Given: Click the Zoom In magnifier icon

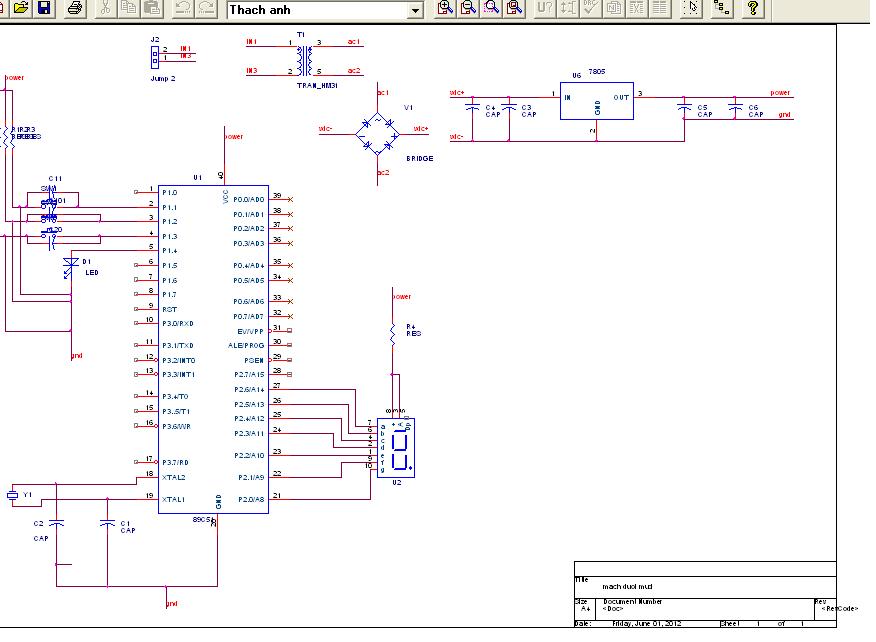Looking at the screenshot, I should pos(446,8).
